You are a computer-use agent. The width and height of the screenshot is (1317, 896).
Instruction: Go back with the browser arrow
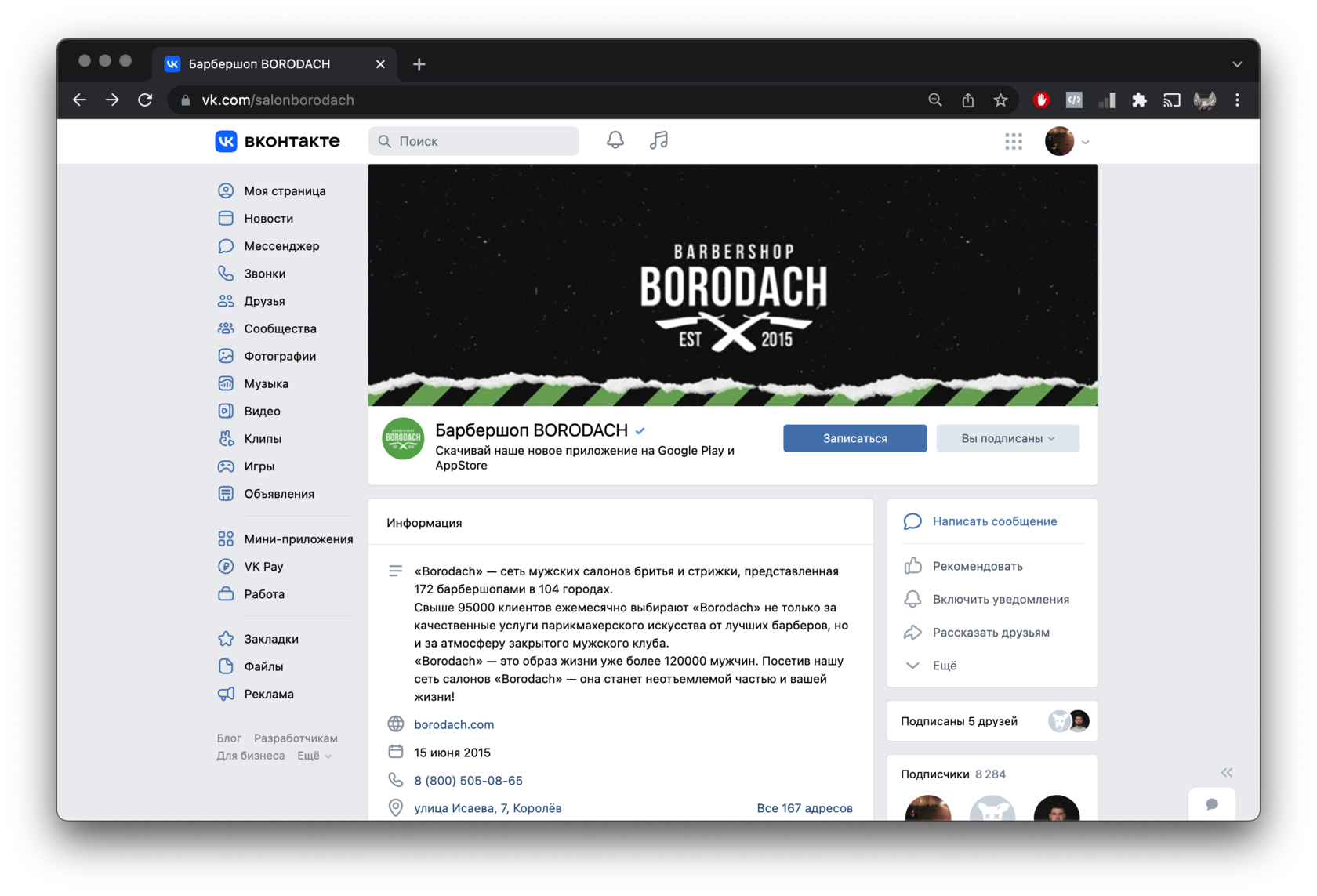(x=79, y=100)
